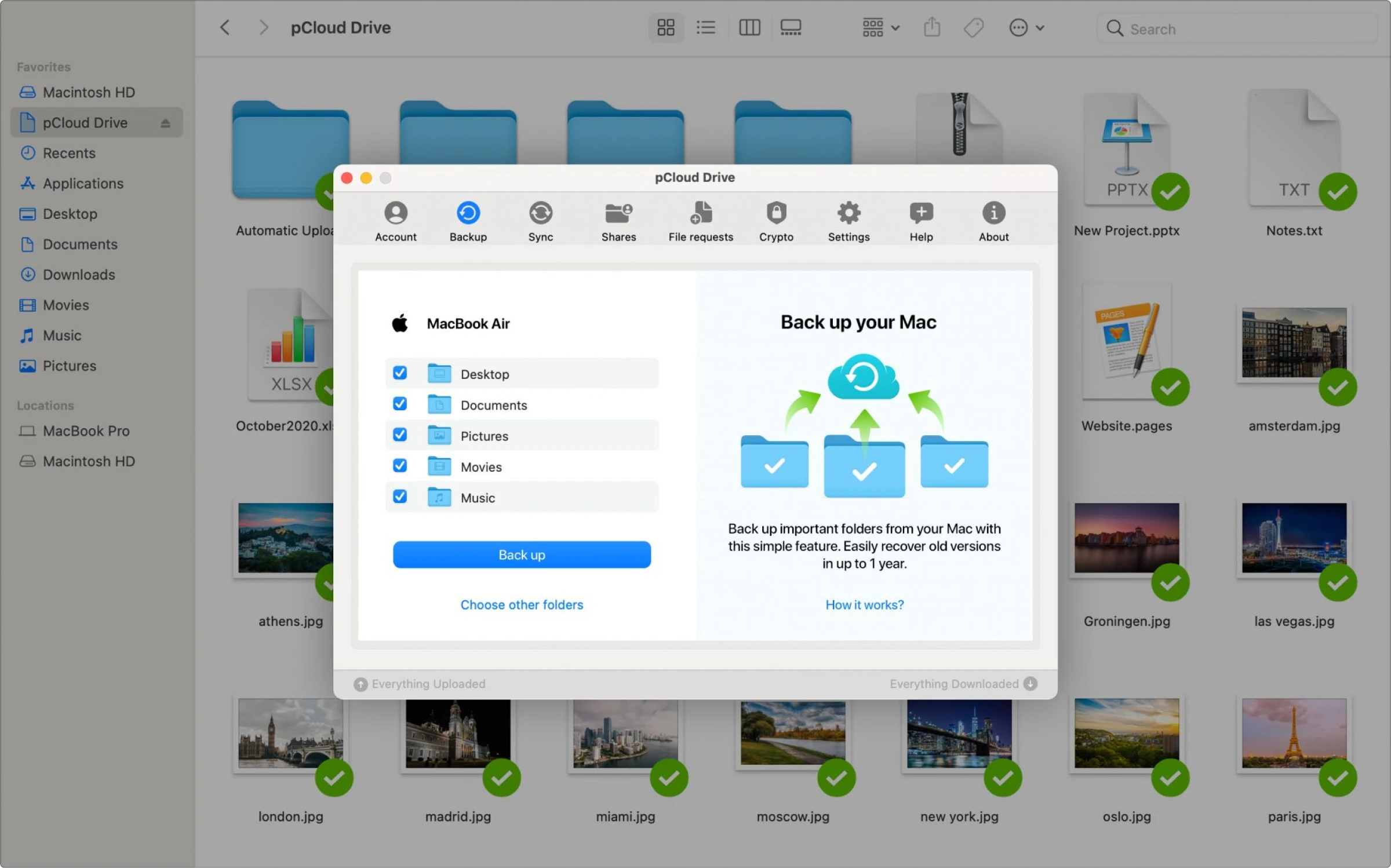This screenshot has height=868, width=1391.
Task: Select the Backup tab
Action: coord(467,219)
